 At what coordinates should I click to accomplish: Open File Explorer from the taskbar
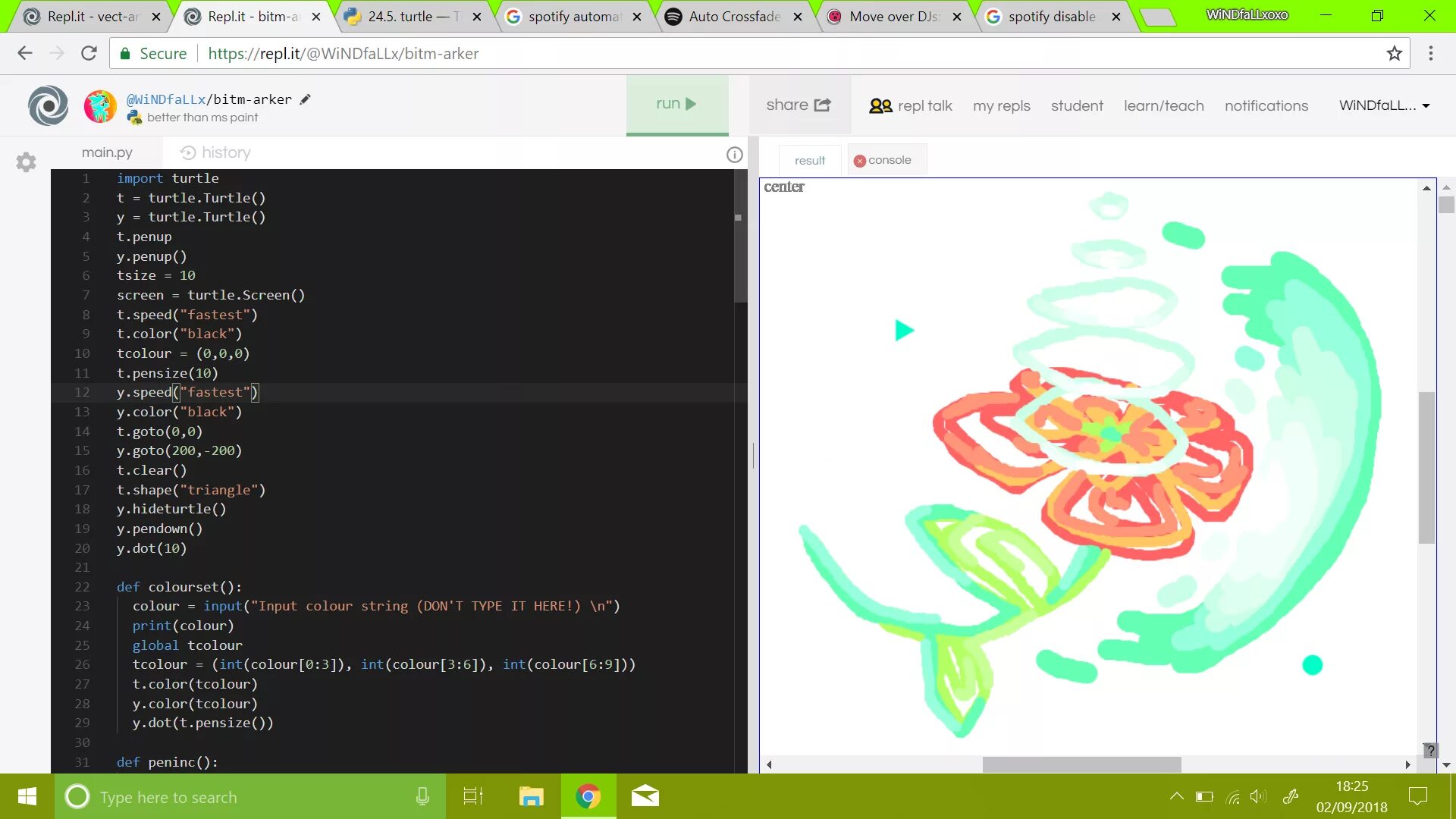pyautogui.click(x=531, y=796)
